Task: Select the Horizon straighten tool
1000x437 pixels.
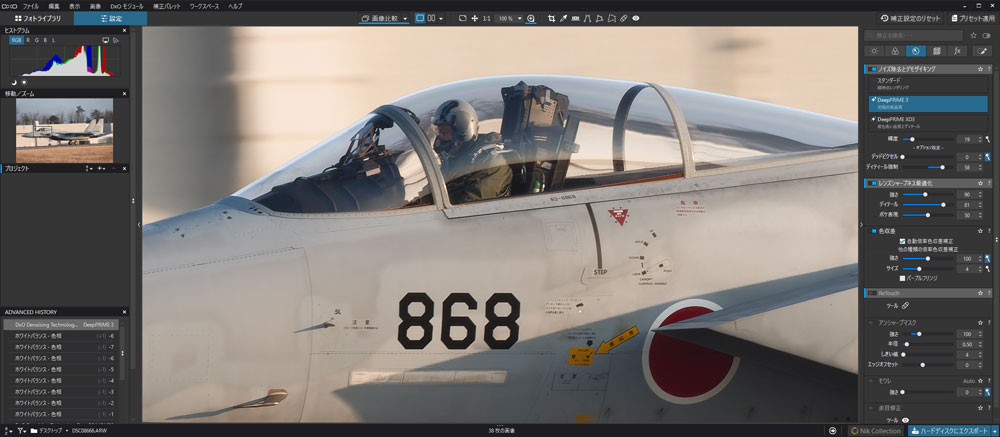Action: pos(579,18)
